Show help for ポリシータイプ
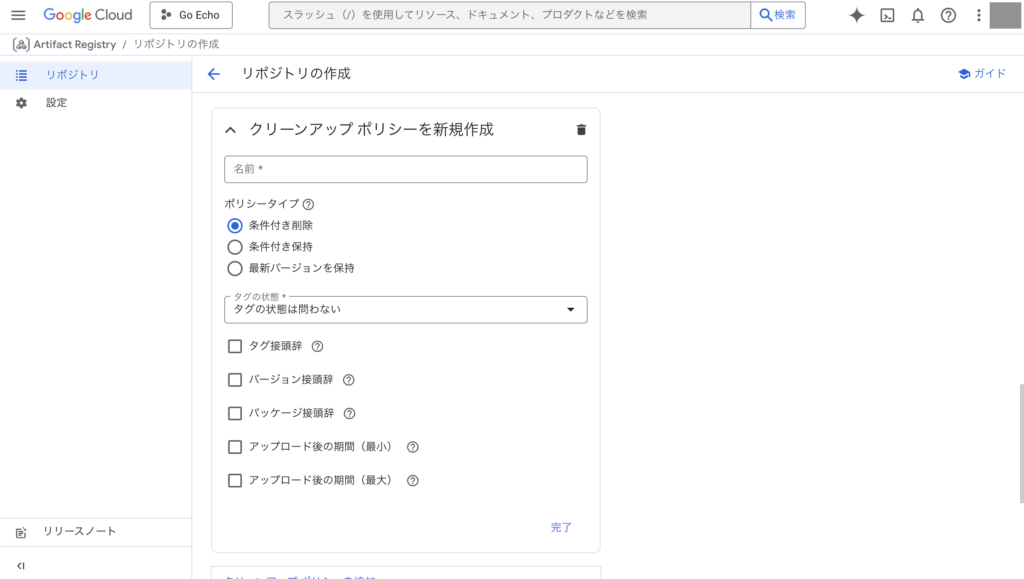This screenshot has height=579, width=1024. tap(308, 204)
